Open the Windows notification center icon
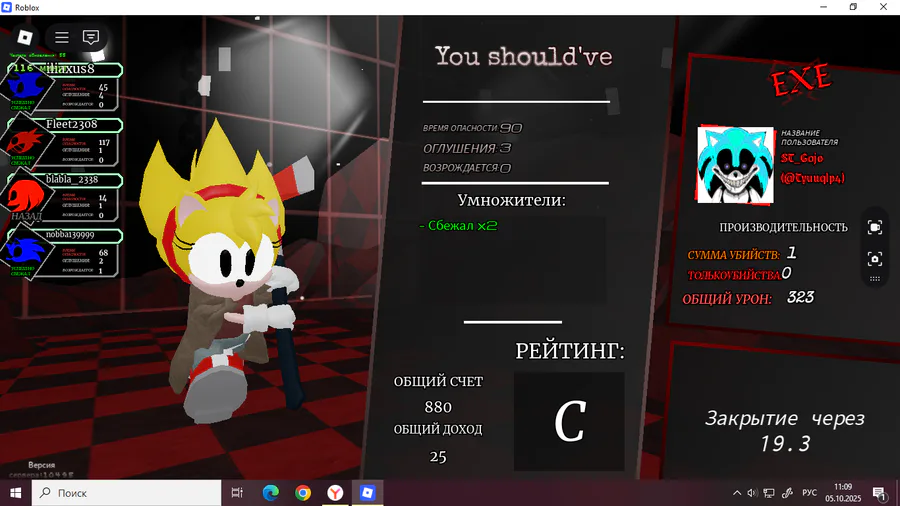Viewport: 900px width, 506px height. 879,493
